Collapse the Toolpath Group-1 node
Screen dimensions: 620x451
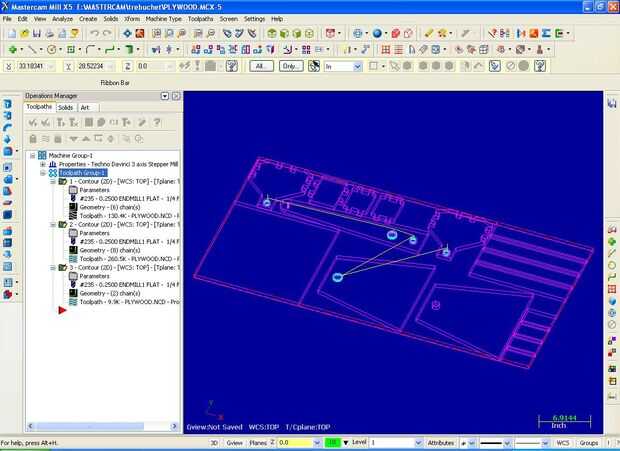click(43, 173)
